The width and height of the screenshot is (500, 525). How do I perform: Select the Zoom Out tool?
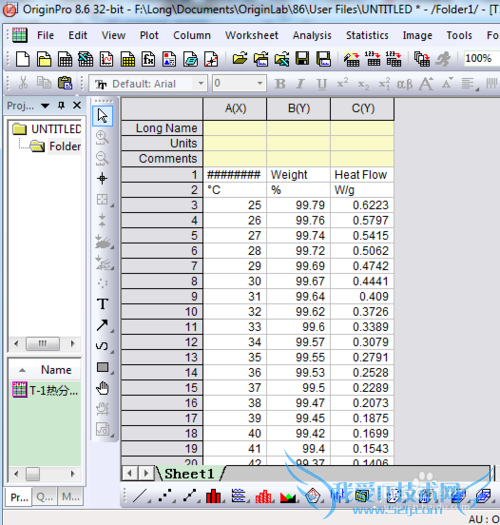click(102, 158)
